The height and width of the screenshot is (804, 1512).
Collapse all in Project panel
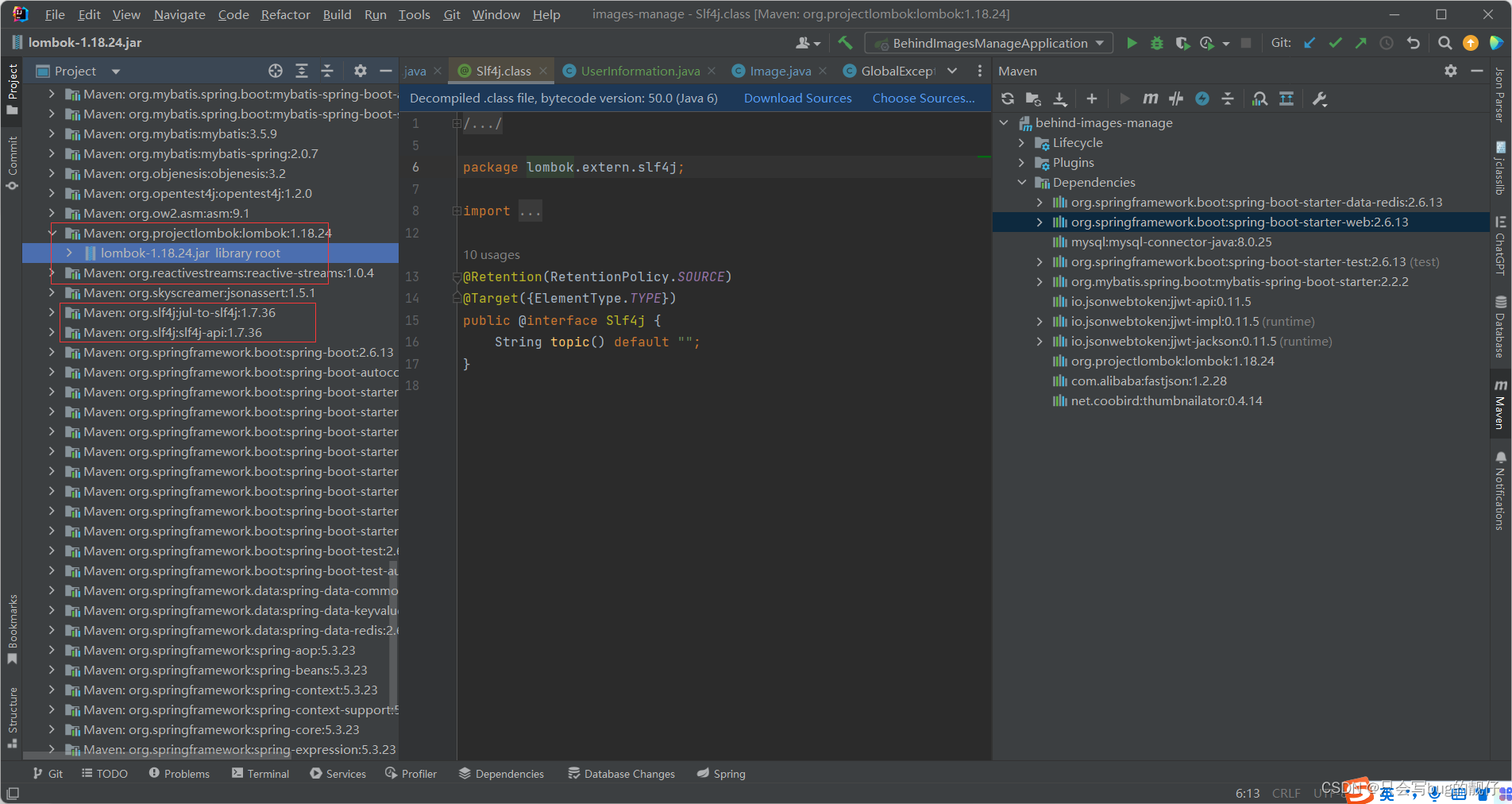327,71
